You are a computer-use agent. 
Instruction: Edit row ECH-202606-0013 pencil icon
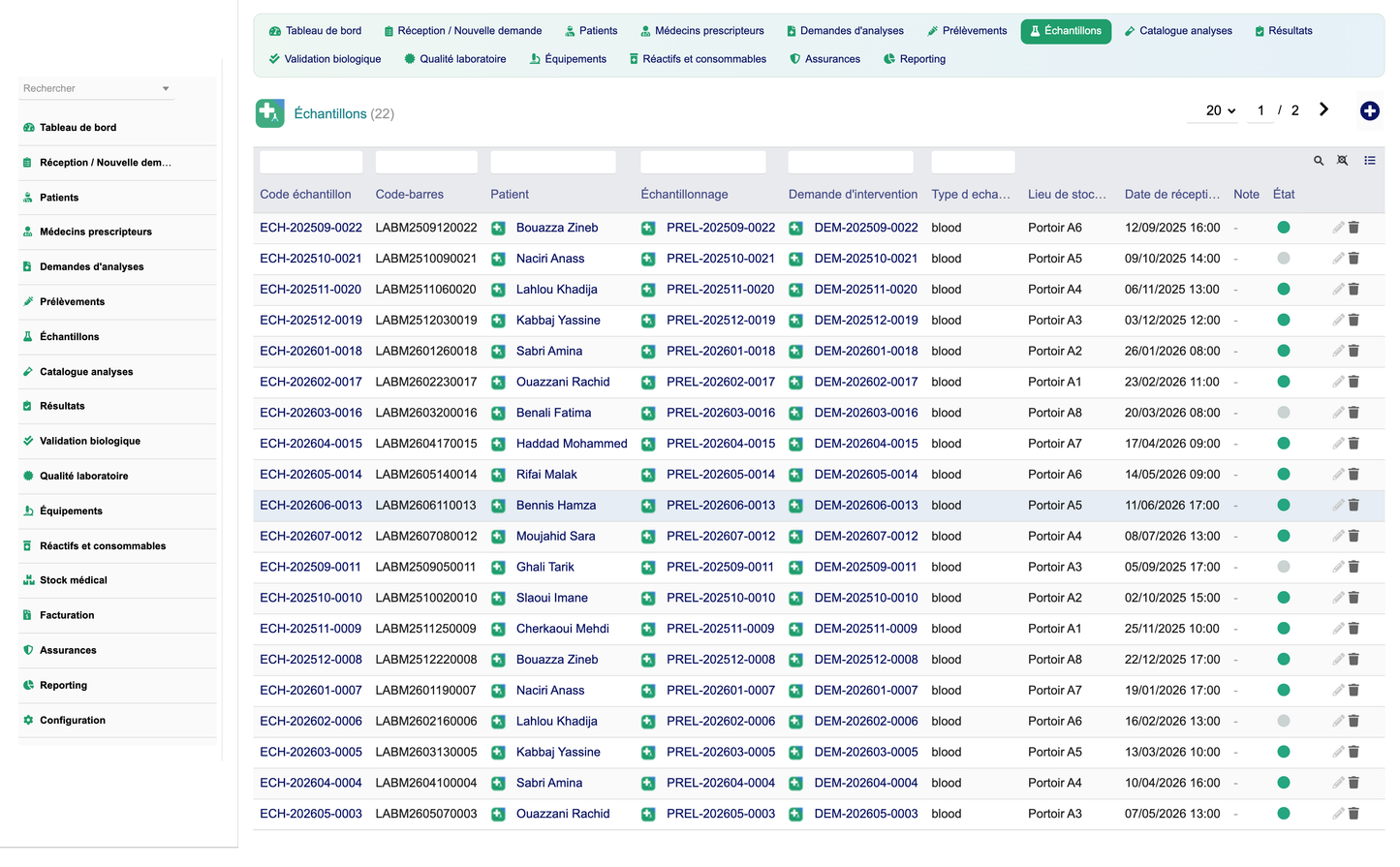point(1338,505)
